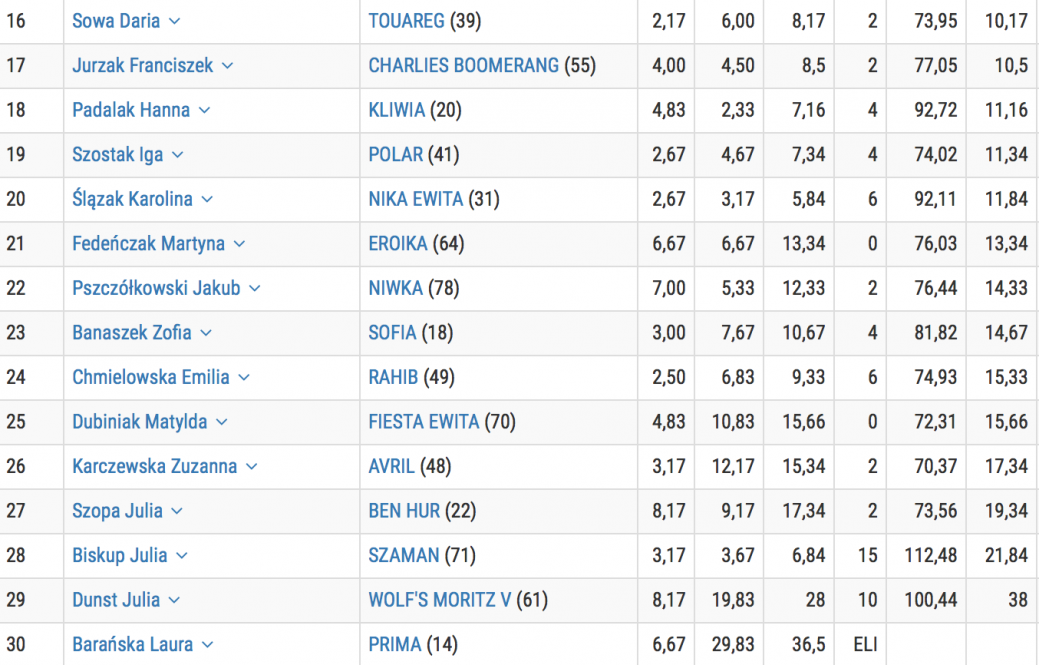
Task: Open horse link FIESTA EWITA
Action: coord(423,421)
